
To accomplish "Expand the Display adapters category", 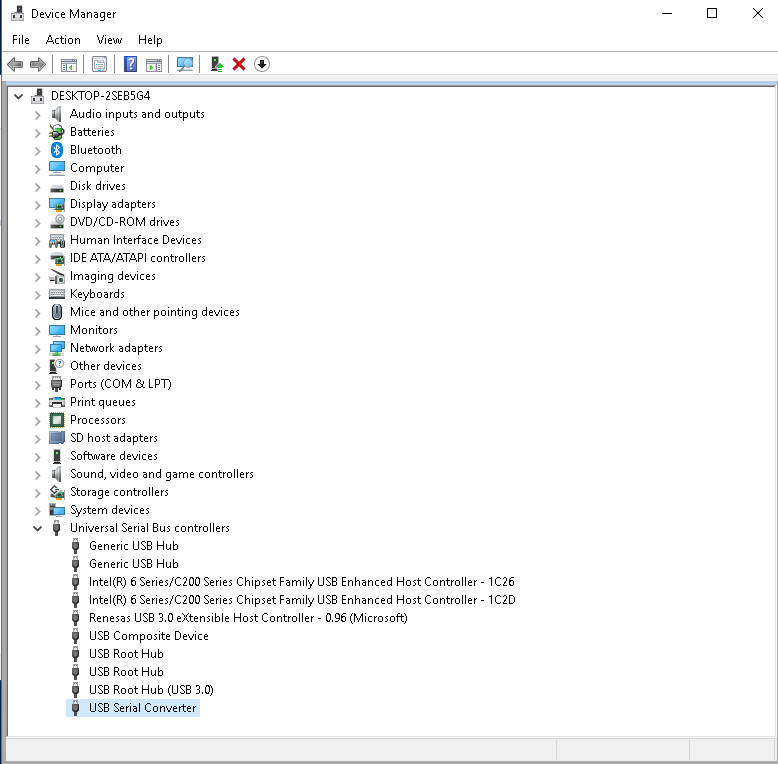I will pos(38,204).
